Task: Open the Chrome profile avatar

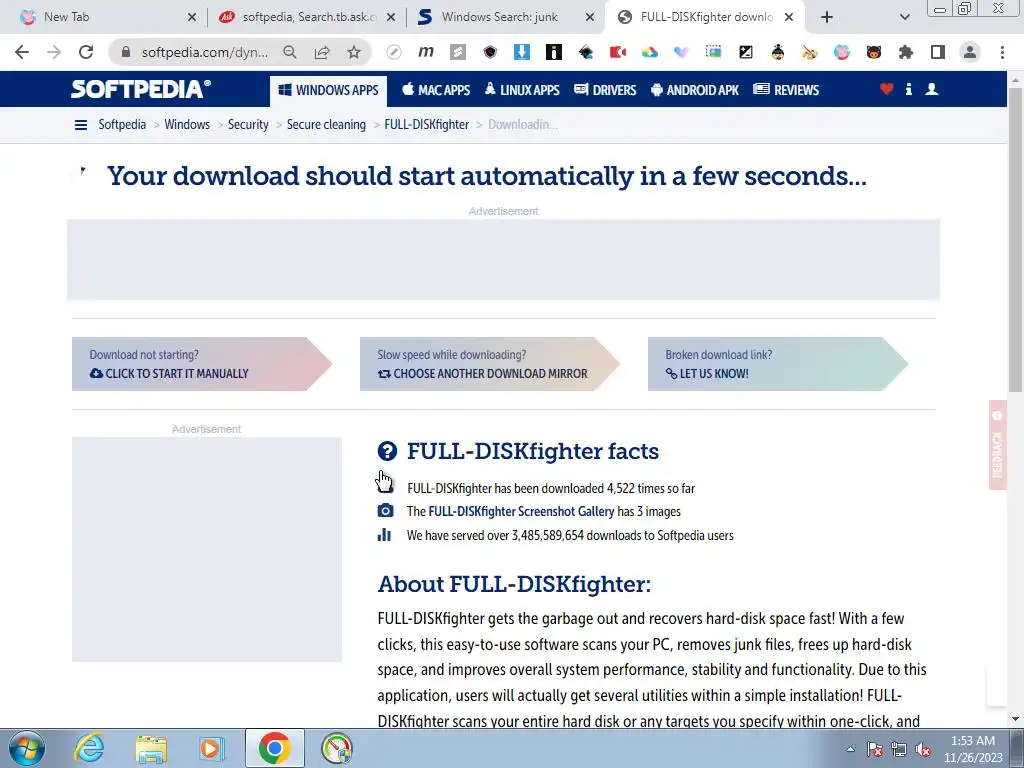Action: [970, 52]
